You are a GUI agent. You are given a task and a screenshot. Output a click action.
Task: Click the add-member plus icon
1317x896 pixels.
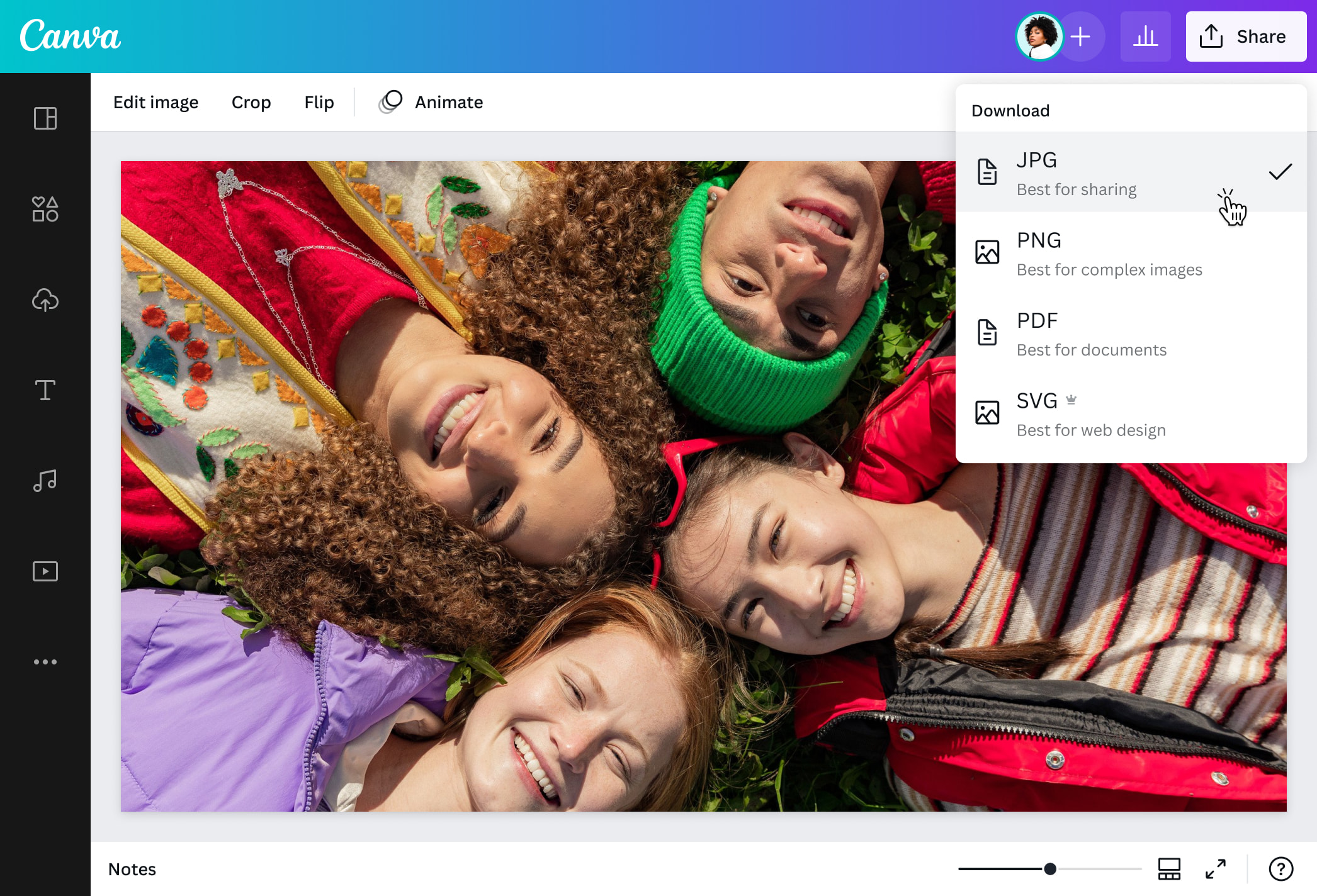(x=1081, y=36)
